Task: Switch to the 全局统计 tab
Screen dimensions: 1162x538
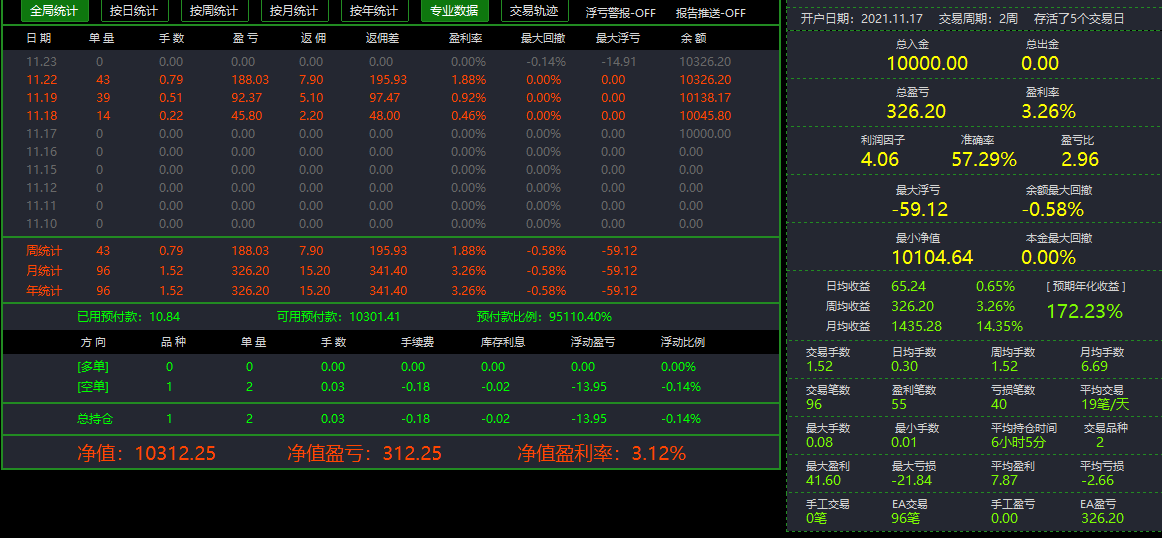Action: click(55, 11)
